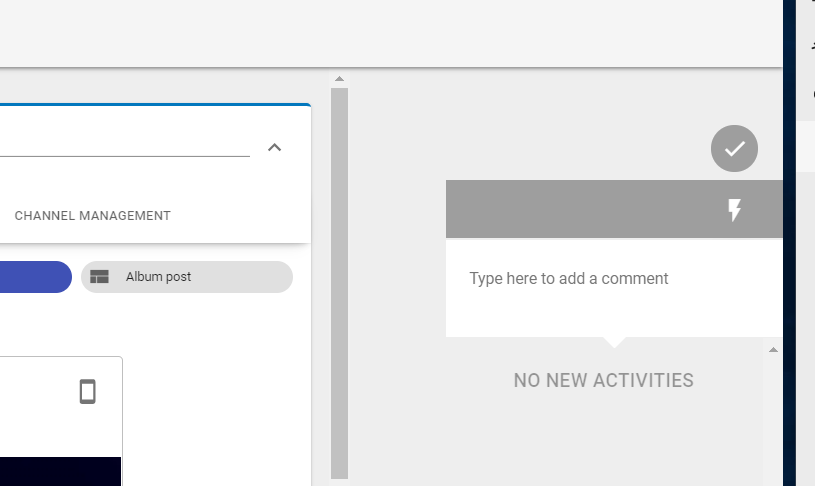Click the underlined text field beside the chevron
The width and height of the screenshot is (815, 486).
point(125,146)
